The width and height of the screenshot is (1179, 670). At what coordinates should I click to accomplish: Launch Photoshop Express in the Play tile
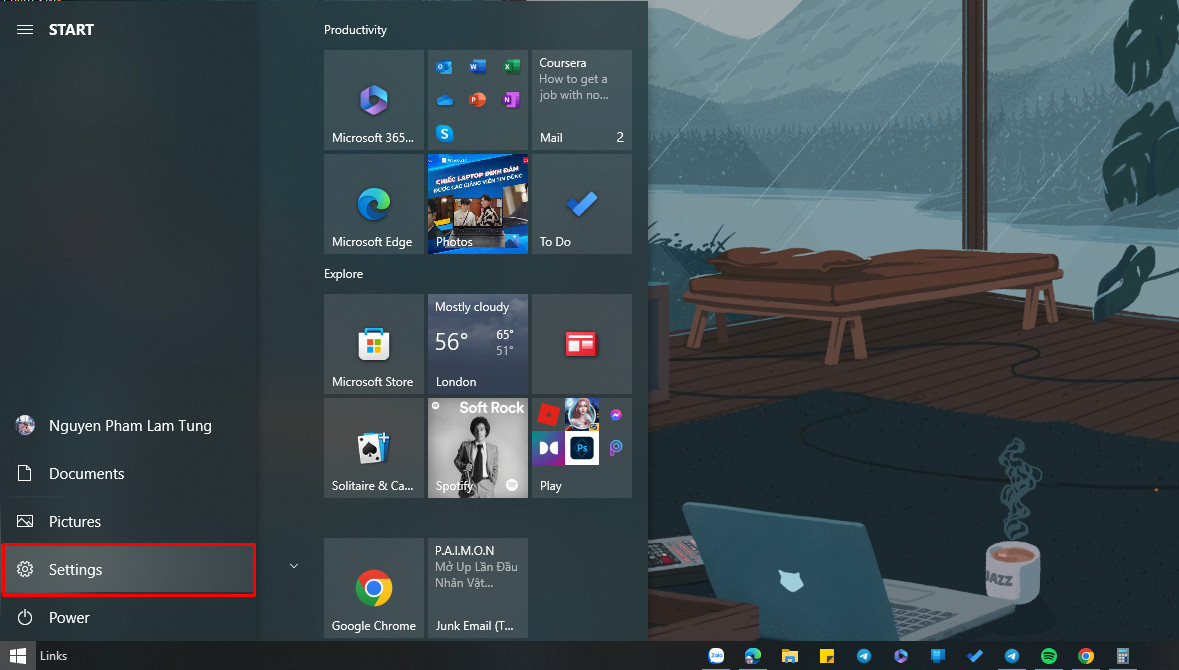click(x=582, y=448)
